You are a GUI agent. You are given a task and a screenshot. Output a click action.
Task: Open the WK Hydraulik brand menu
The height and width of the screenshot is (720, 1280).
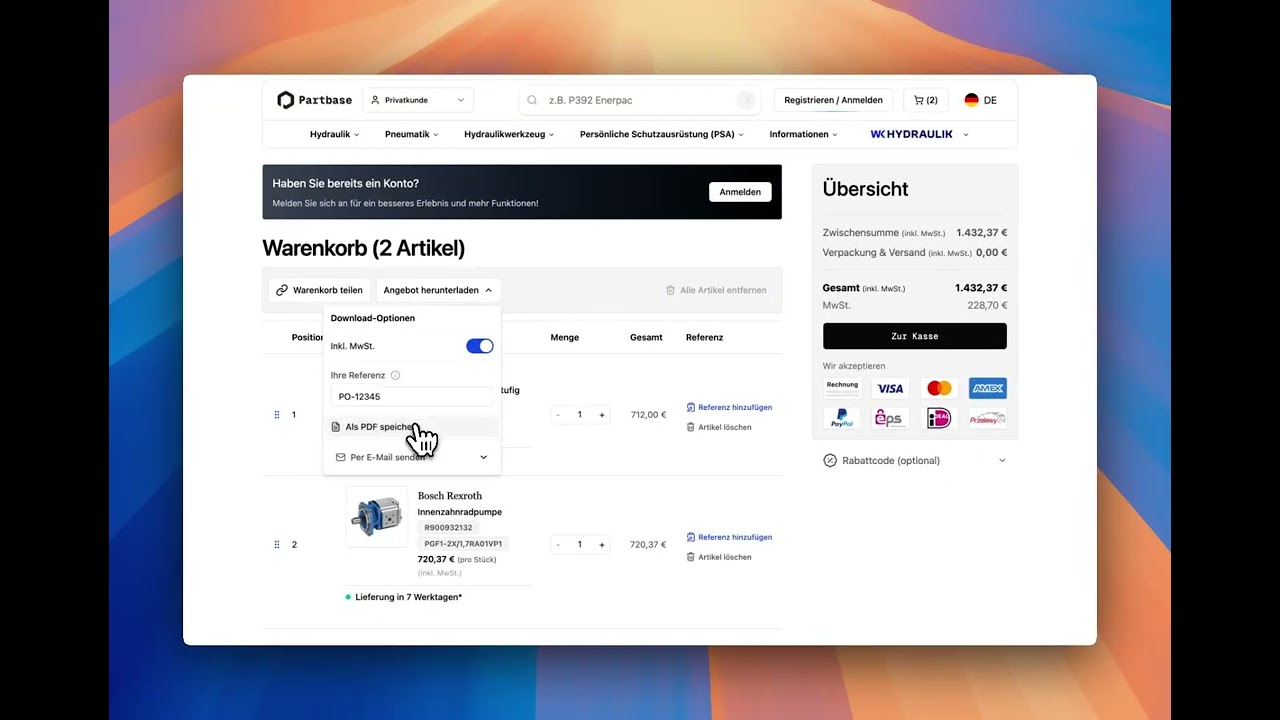919,134
